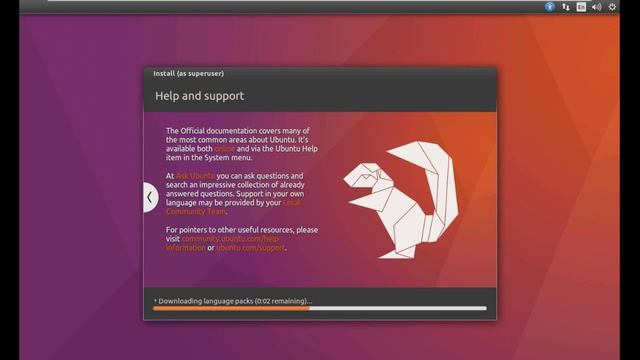640x360 pixels.
Task: Click the 'Install (as superuser)' title
Action: [x=189, y=73]
